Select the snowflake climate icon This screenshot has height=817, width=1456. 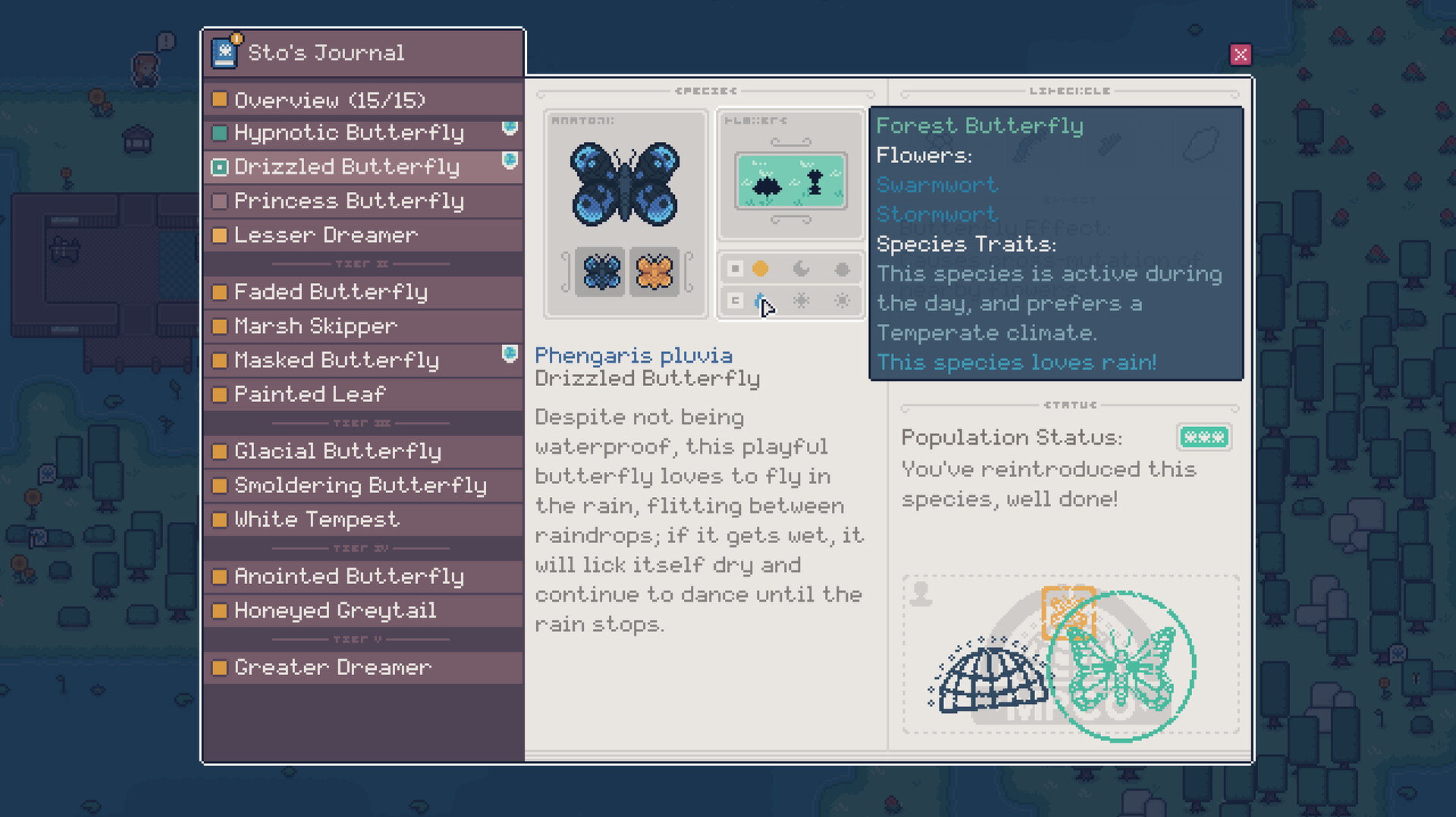(801, 301)
